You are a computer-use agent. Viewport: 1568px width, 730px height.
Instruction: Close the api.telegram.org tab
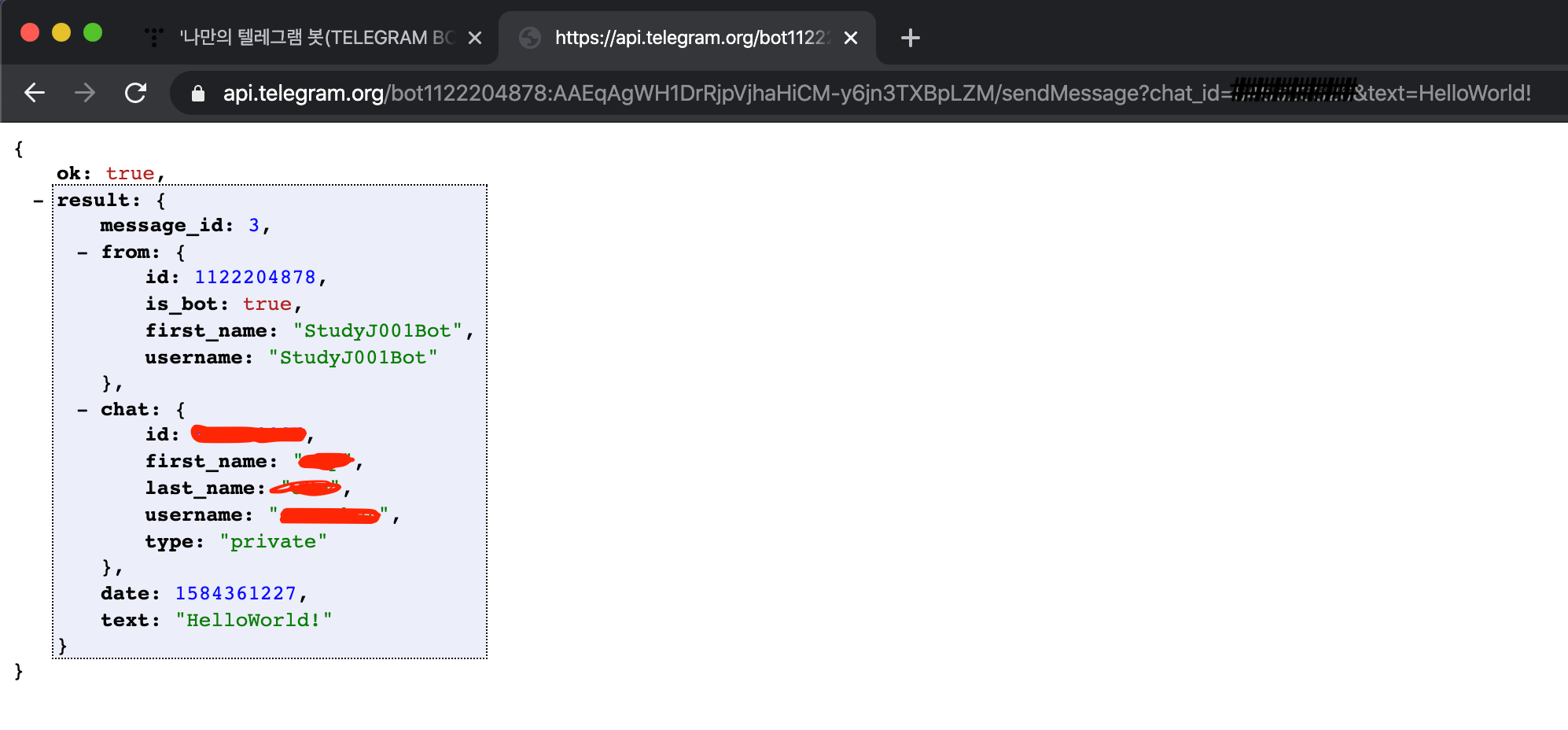coord(851,38)
